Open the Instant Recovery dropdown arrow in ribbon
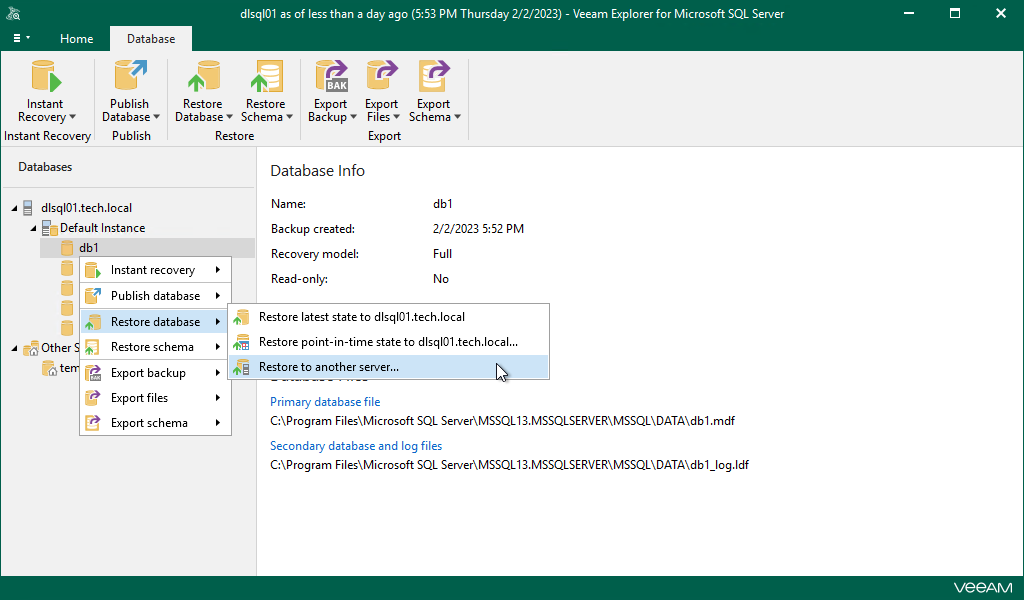 tap(72, 117)
